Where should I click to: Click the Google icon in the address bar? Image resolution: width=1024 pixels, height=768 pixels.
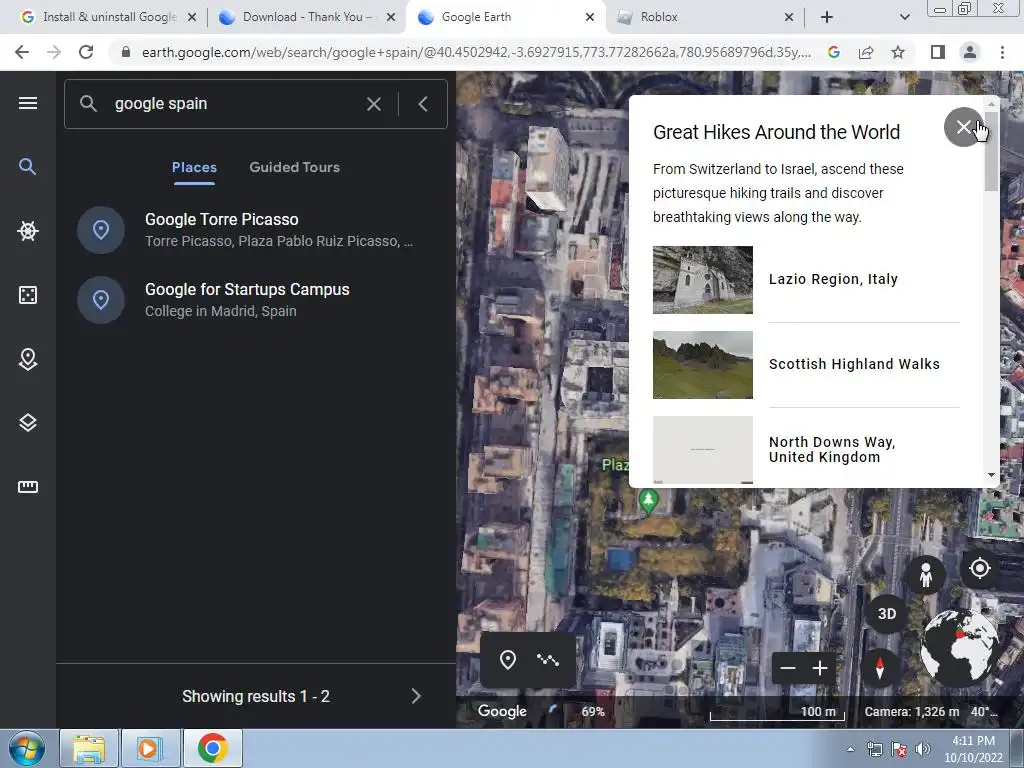833,52
